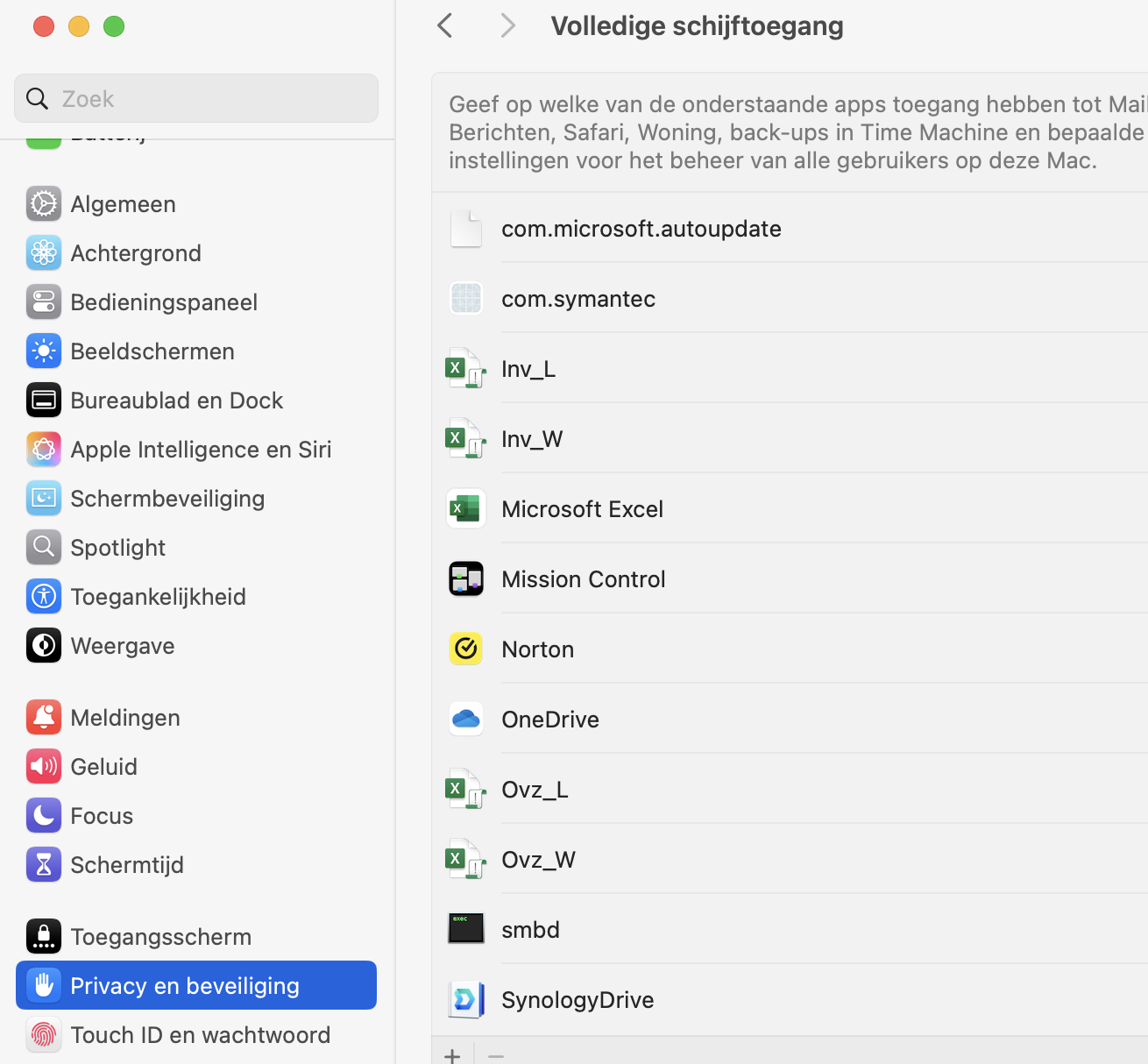Select the com.microsoft.autoupdate row
Viewport: 1148px width, 1064px height.
tap(641, 228)
